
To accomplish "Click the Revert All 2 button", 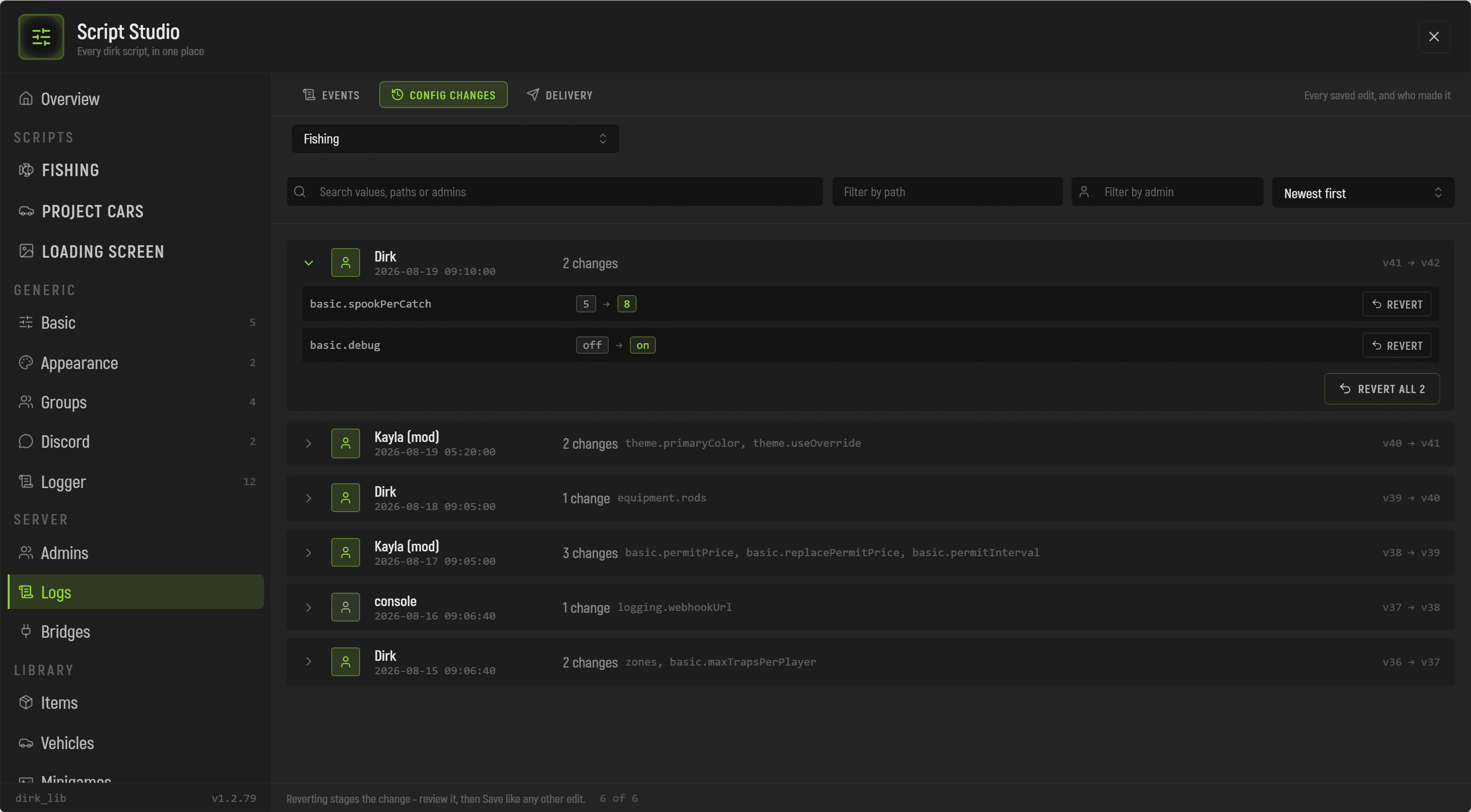I will pos(1382,389).
